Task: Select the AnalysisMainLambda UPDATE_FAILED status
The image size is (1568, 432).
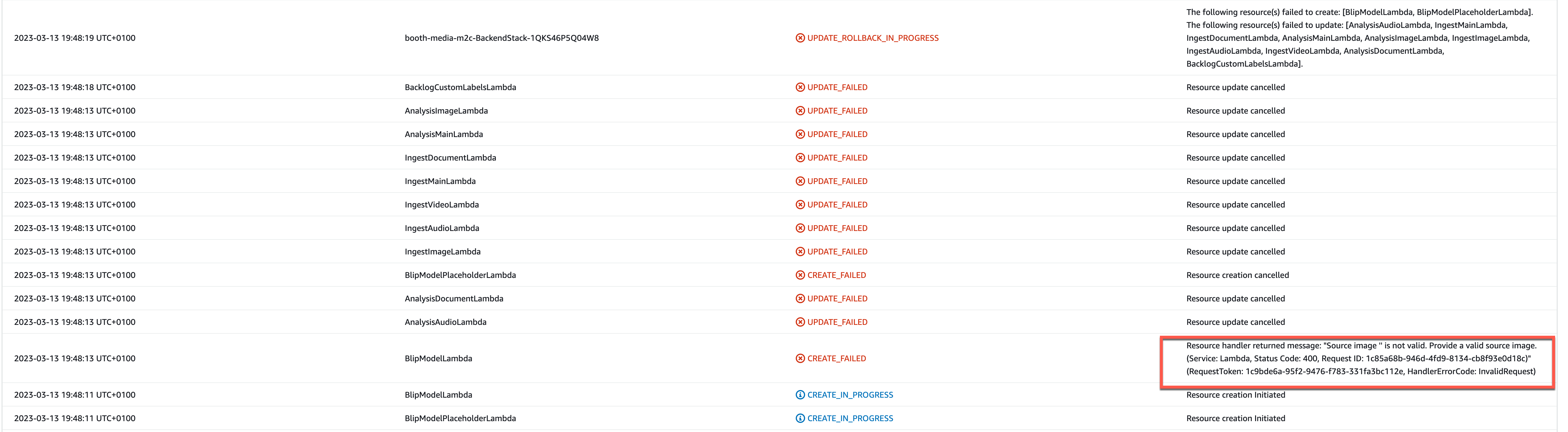Action: coord(837,134)
